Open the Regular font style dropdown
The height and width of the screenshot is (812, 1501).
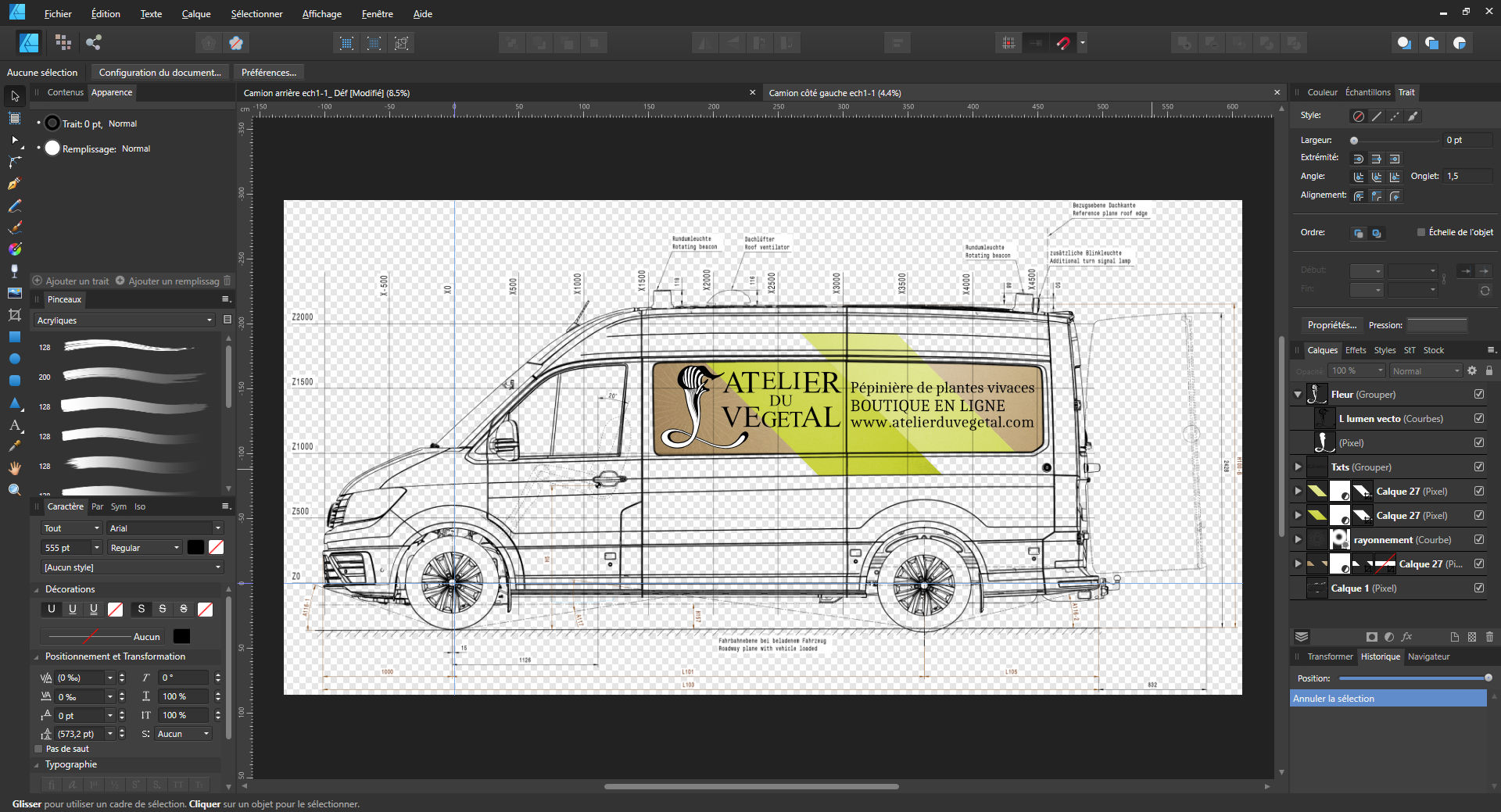point(145,548)
